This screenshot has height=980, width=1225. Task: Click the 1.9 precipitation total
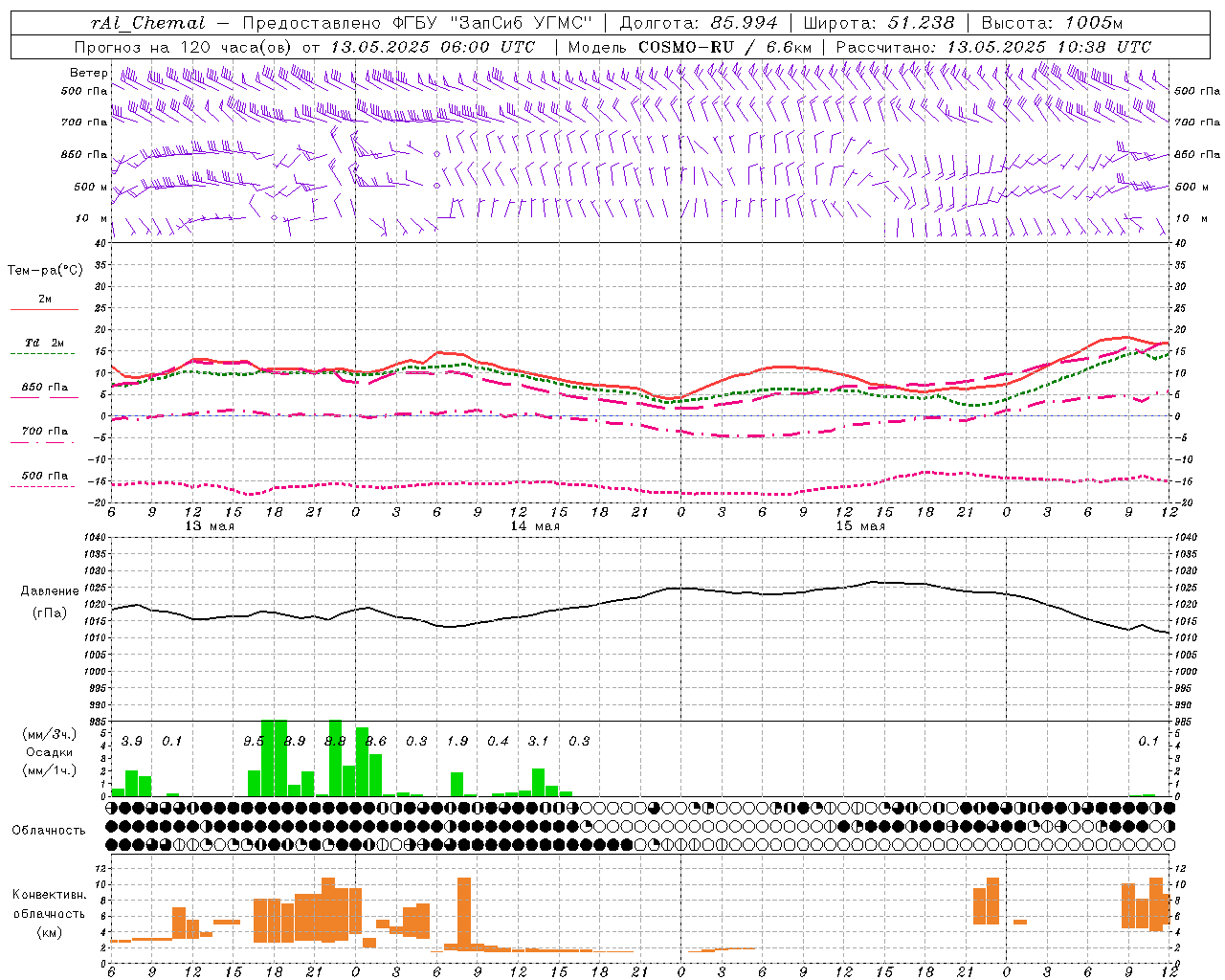click(x=457, y=741)
